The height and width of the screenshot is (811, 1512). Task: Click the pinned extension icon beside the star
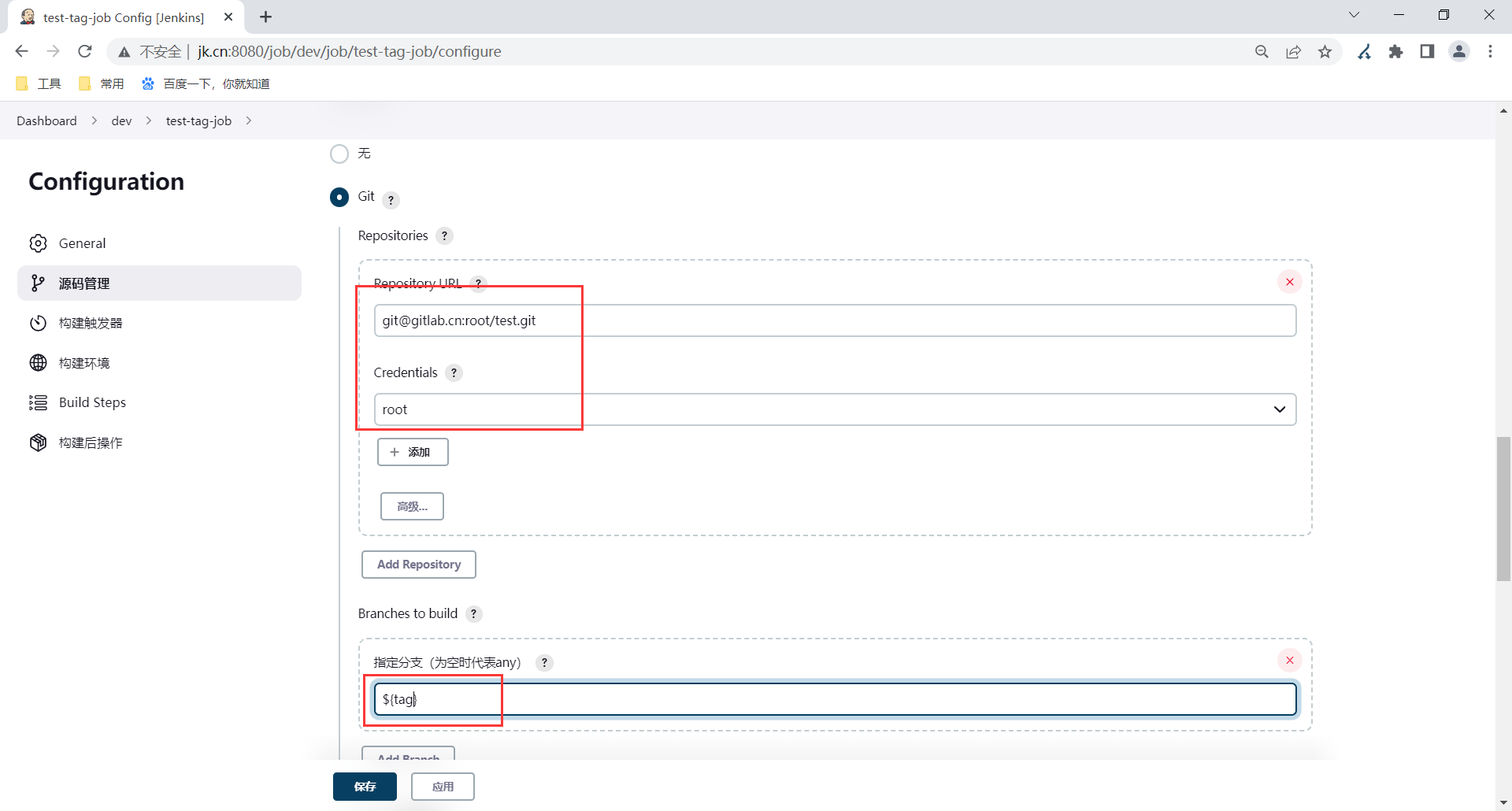coord(1365,51)
